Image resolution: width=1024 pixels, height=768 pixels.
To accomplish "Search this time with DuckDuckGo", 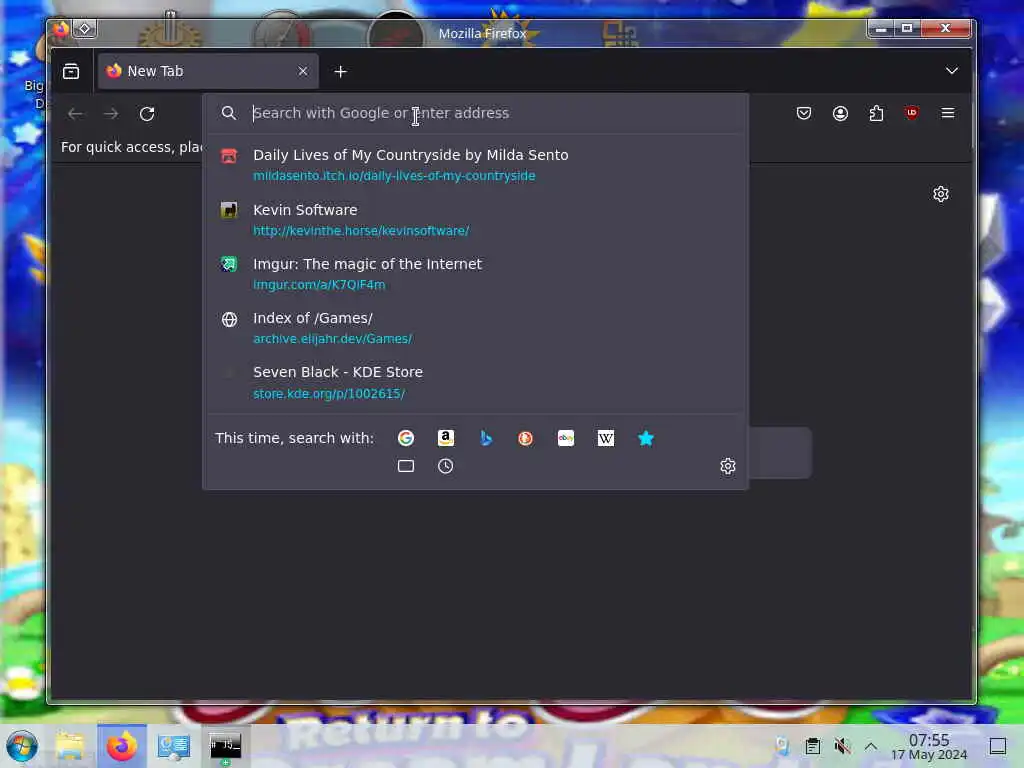I will click(526, 438).
